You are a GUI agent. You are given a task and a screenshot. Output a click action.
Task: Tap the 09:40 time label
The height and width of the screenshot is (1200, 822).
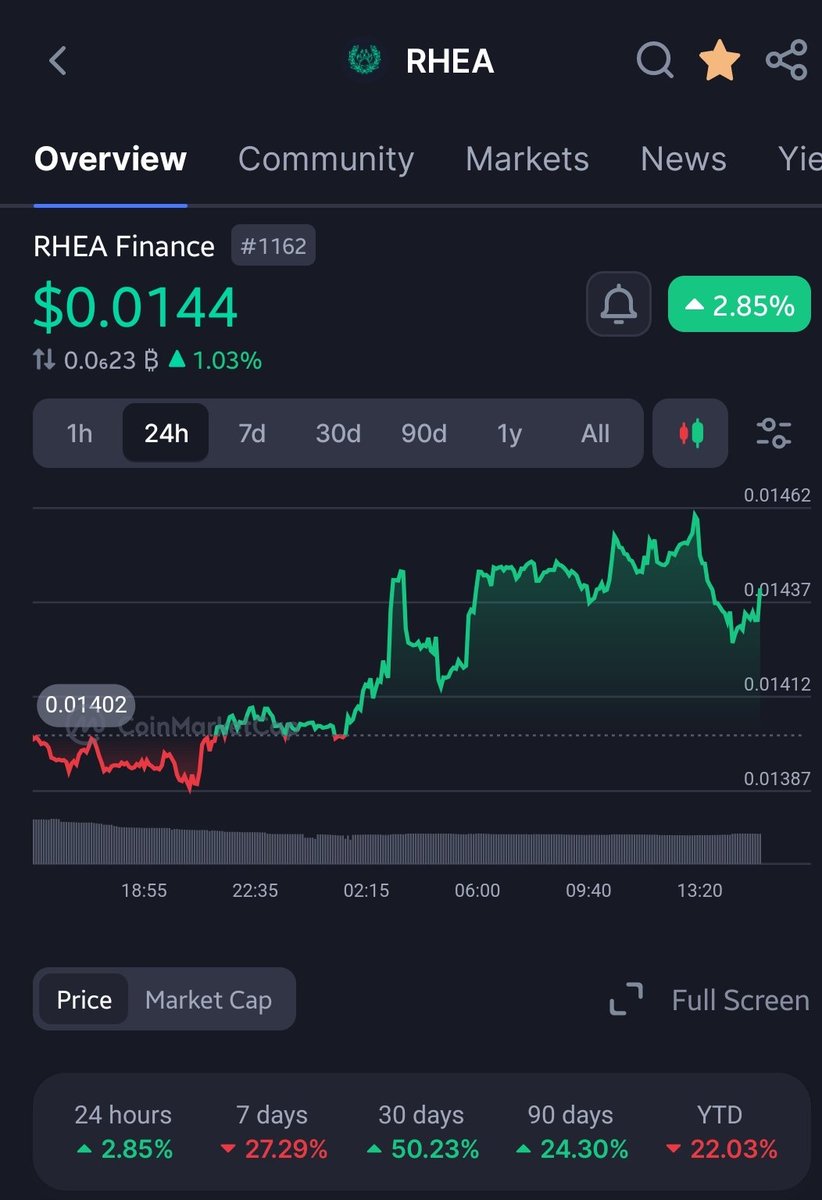(x=588, y=890)
